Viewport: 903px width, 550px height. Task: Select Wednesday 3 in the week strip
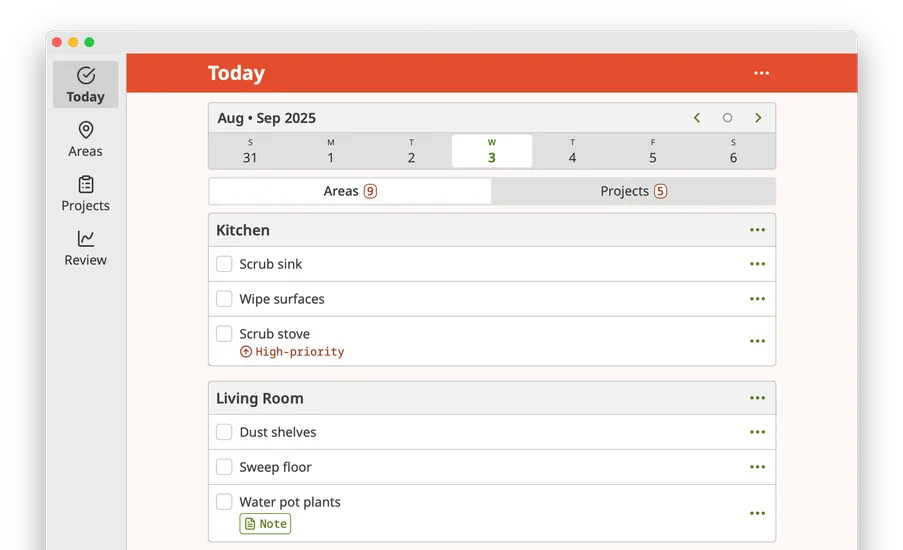(492, 151)
